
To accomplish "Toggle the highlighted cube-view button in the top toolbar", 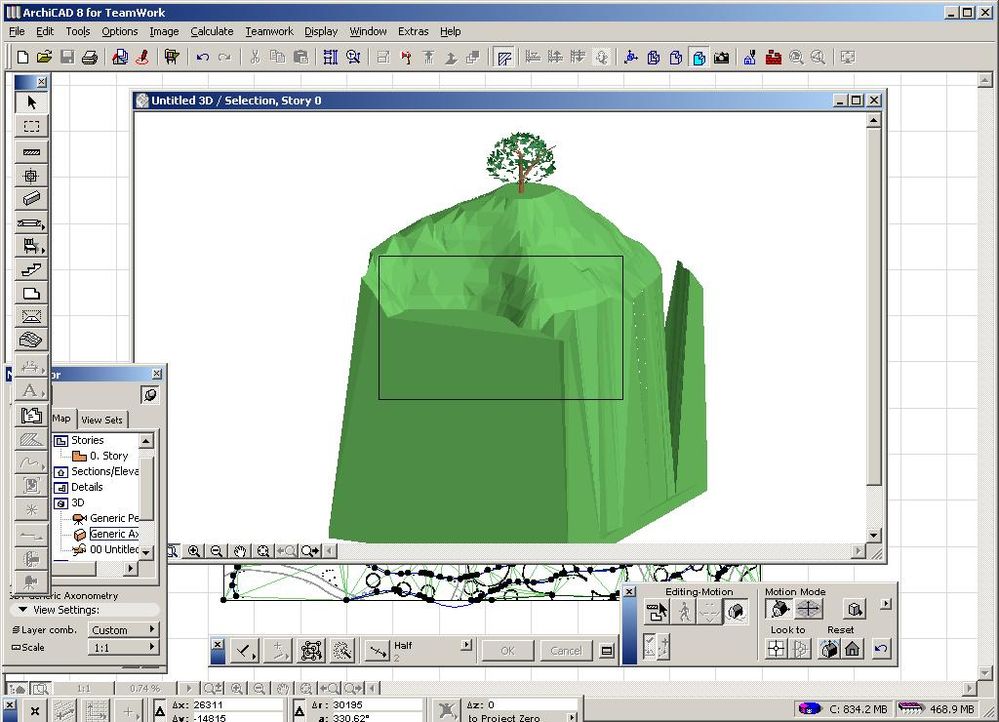I will [x=699, y=57].
